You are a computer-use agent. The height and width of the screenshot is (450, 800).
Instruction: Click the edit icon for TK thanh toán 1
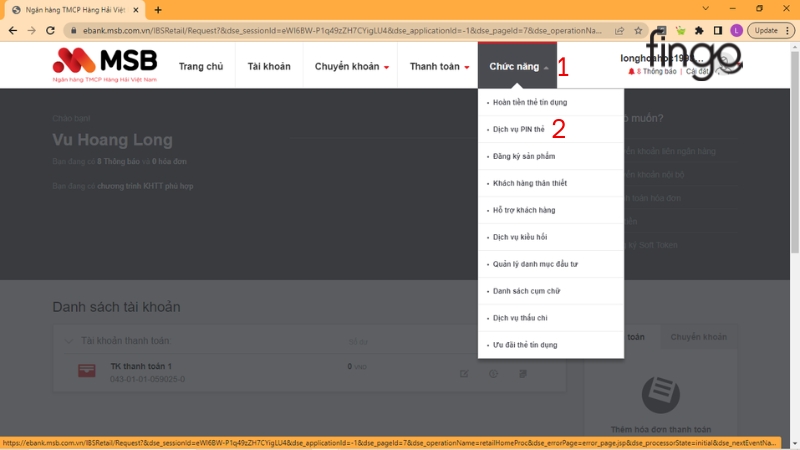pos(464,374)
